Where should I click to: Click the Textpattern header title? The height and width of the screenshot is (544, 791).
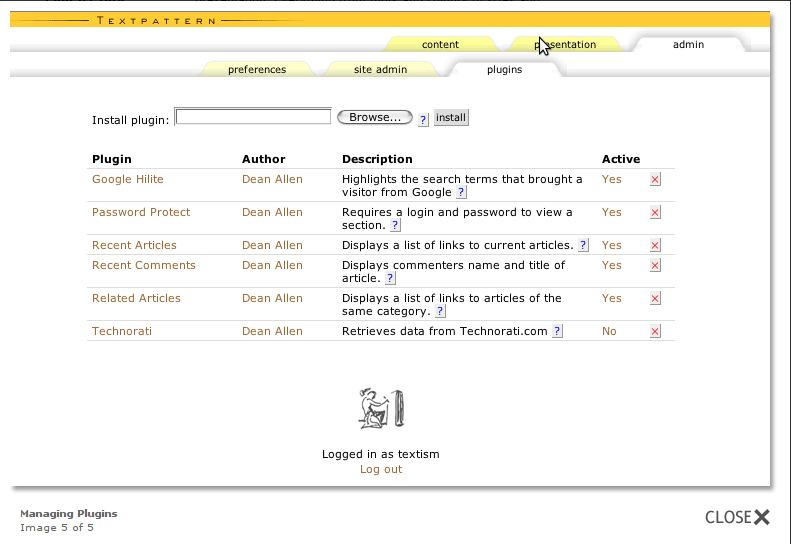pyautogui.click(x=156, y=21)
